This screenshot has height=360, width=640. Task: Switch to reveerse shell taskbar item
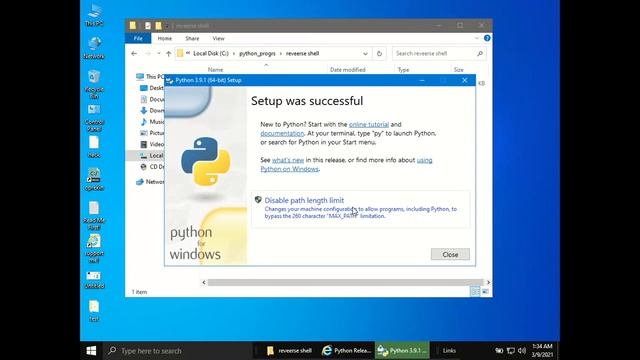pos(289,351)
